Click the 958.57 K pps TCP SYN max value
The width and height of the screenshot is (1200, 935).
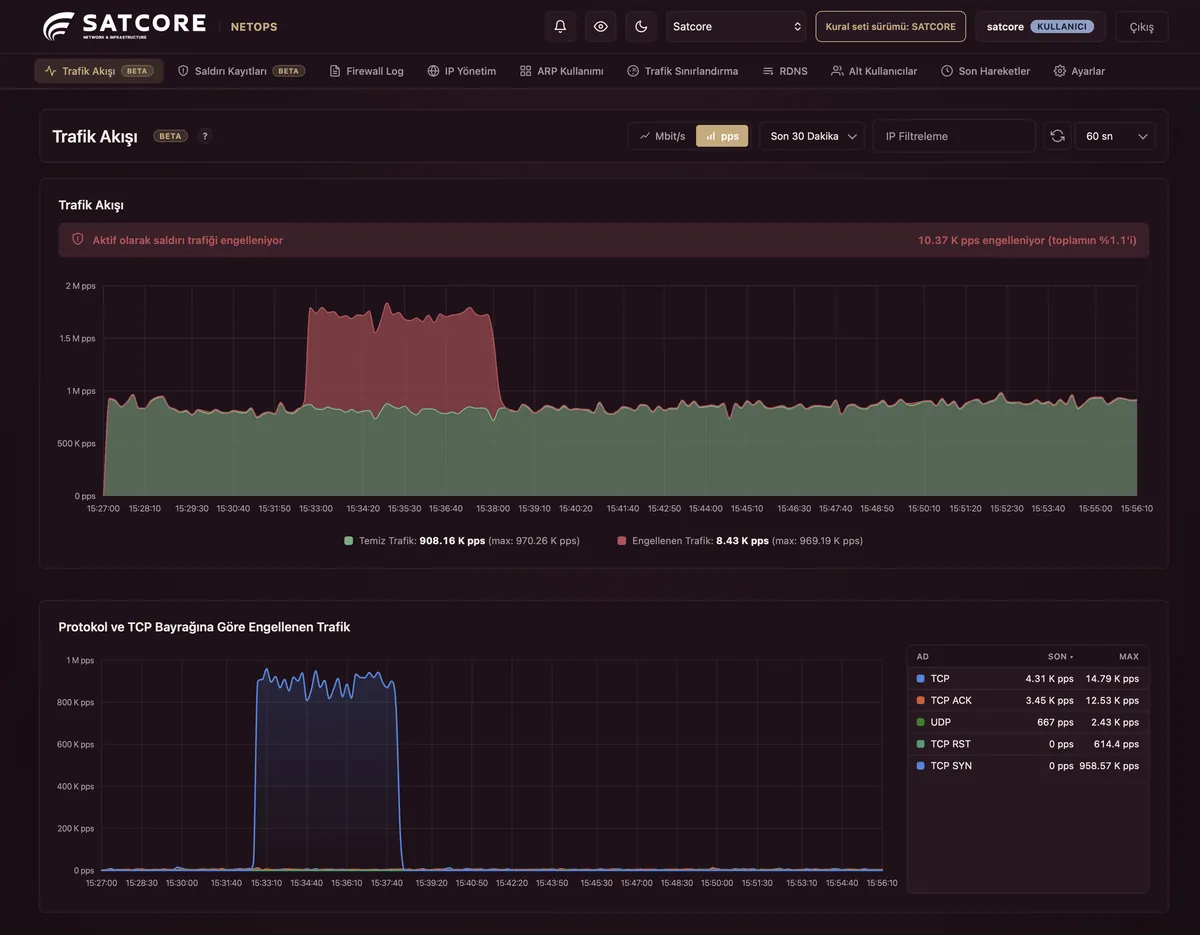click(x=1109, y=766)
